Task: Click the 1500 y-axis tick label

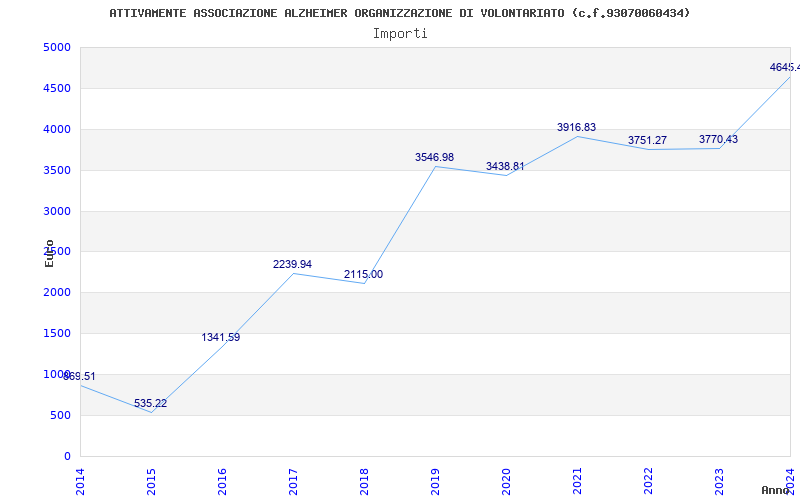Action: (x=57, y=334)
